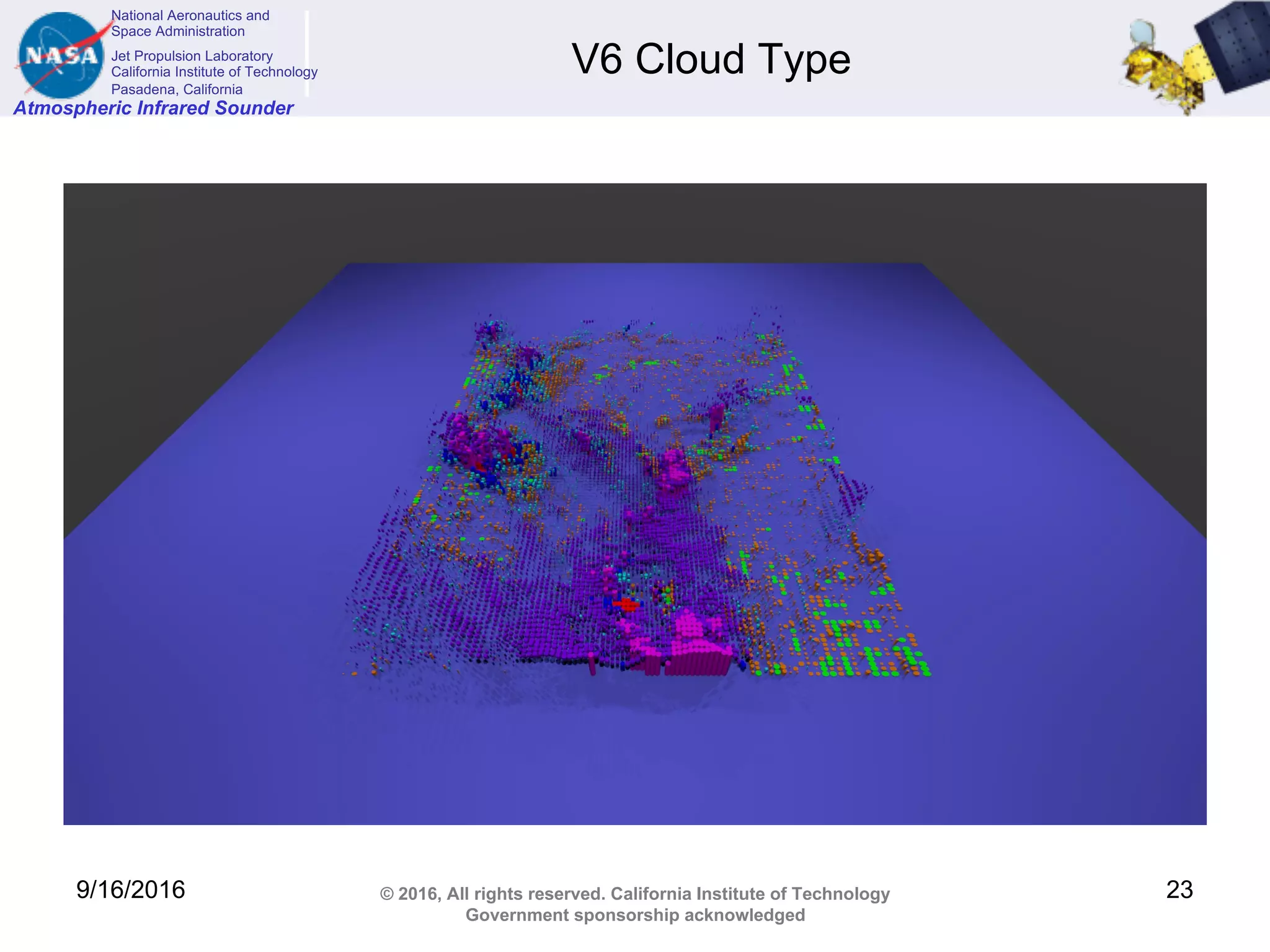Click slide number 23
The image size is (1270, 952).
point(1179,889)
